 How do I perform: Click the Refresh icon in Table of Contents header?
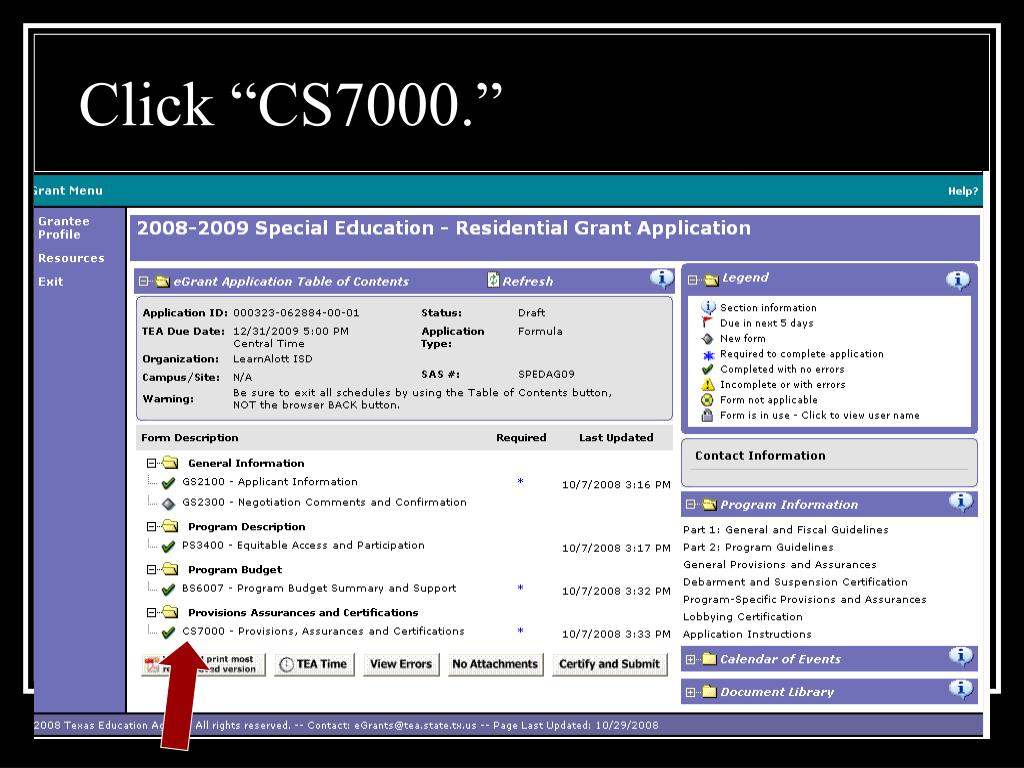493,280
